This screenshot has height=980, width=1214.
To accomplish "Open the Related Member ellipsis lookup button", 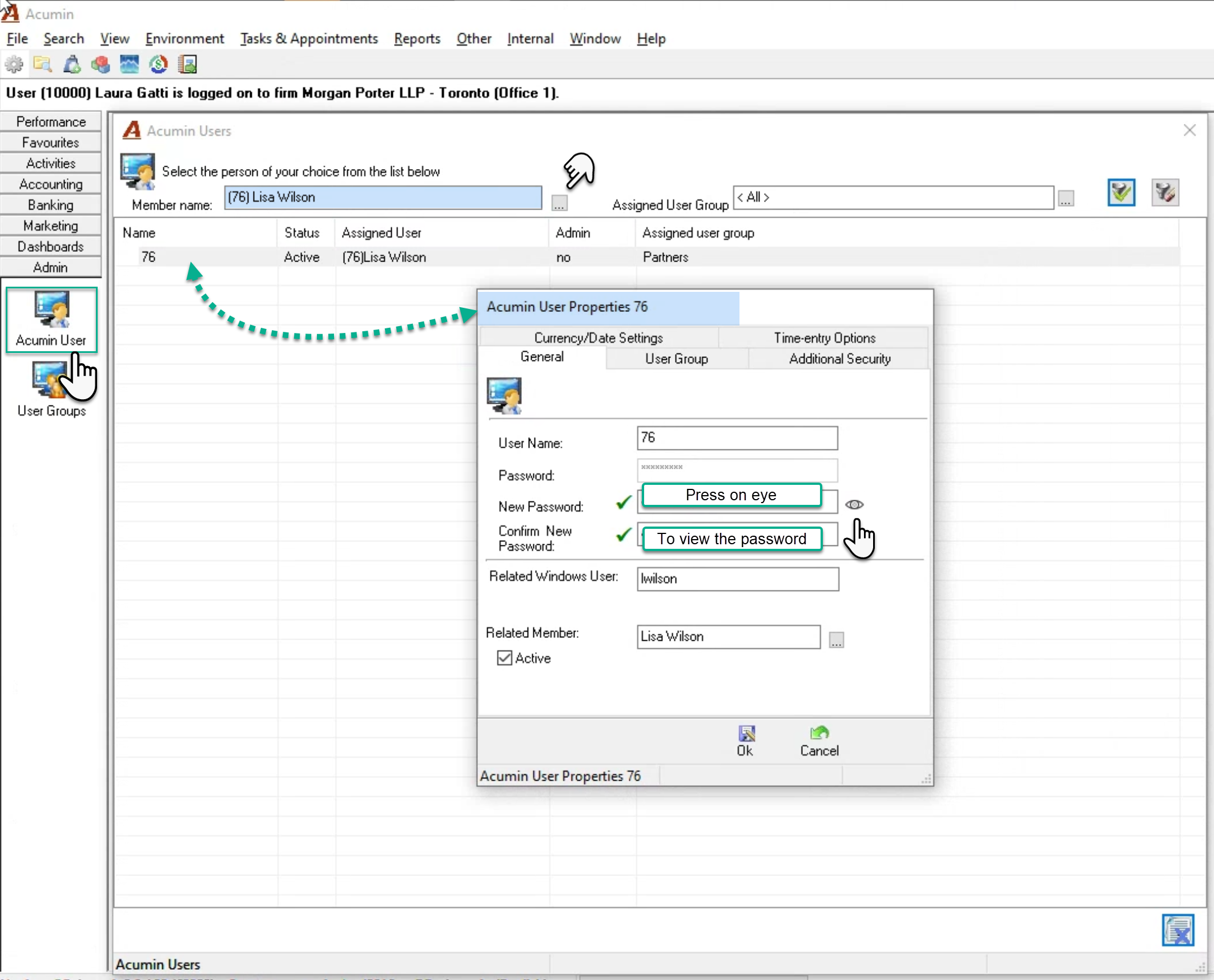I will tap(837, 640).
